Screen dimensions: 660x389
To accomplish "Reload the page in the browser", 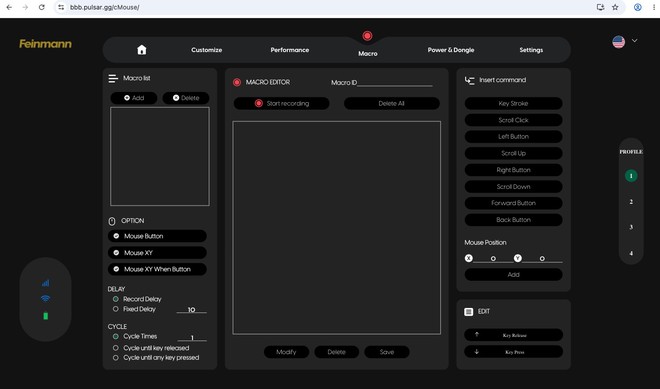I will pyautogui.click(x=41, y=7).
